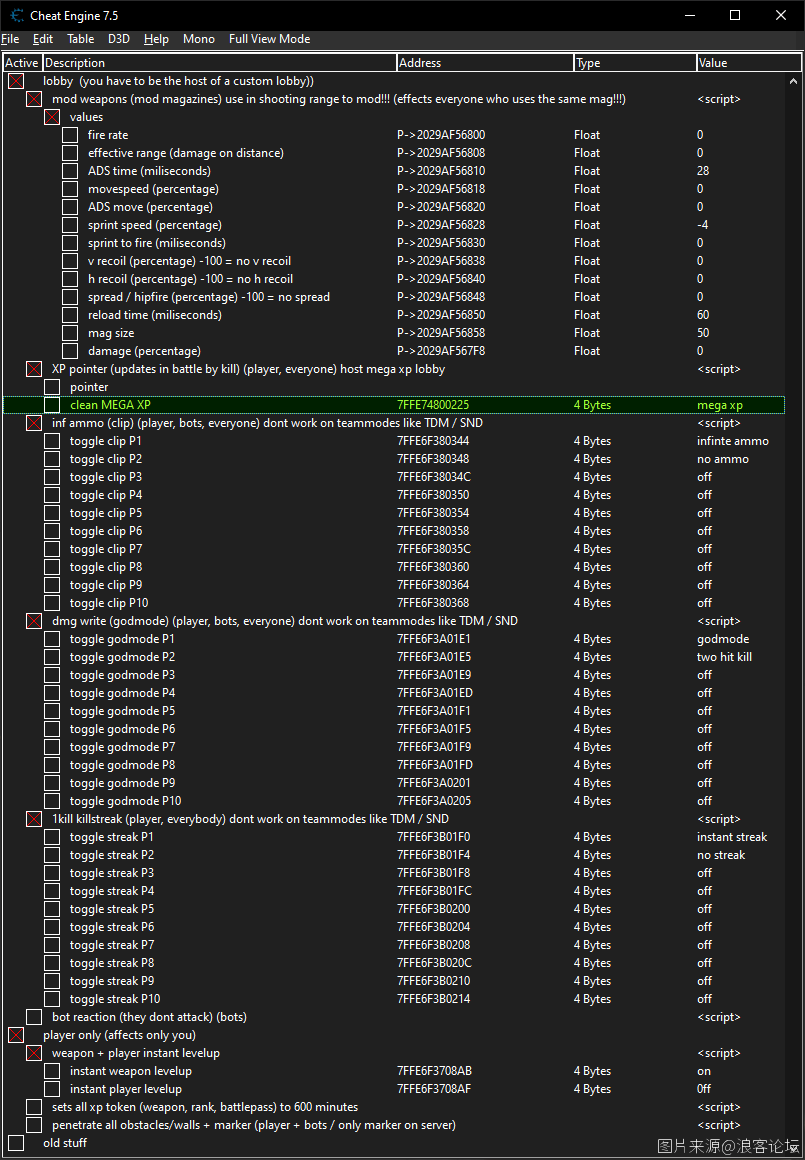Viewport: 805px width, 1160px height.
Task: Collapse the values group entry
Action: click(52, 117)
